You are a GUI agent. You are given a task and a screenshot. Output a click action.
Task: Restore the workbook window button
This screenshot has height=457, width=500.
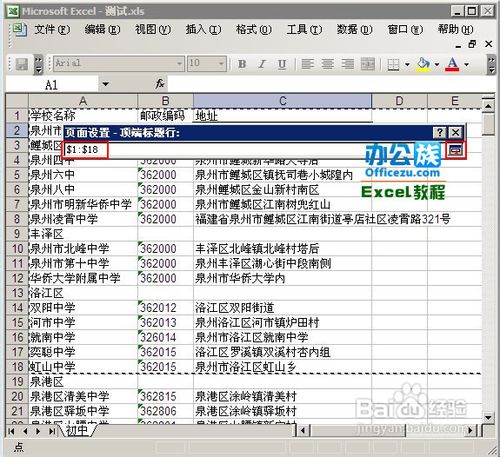pyautogui.click(x=472, y=44)
